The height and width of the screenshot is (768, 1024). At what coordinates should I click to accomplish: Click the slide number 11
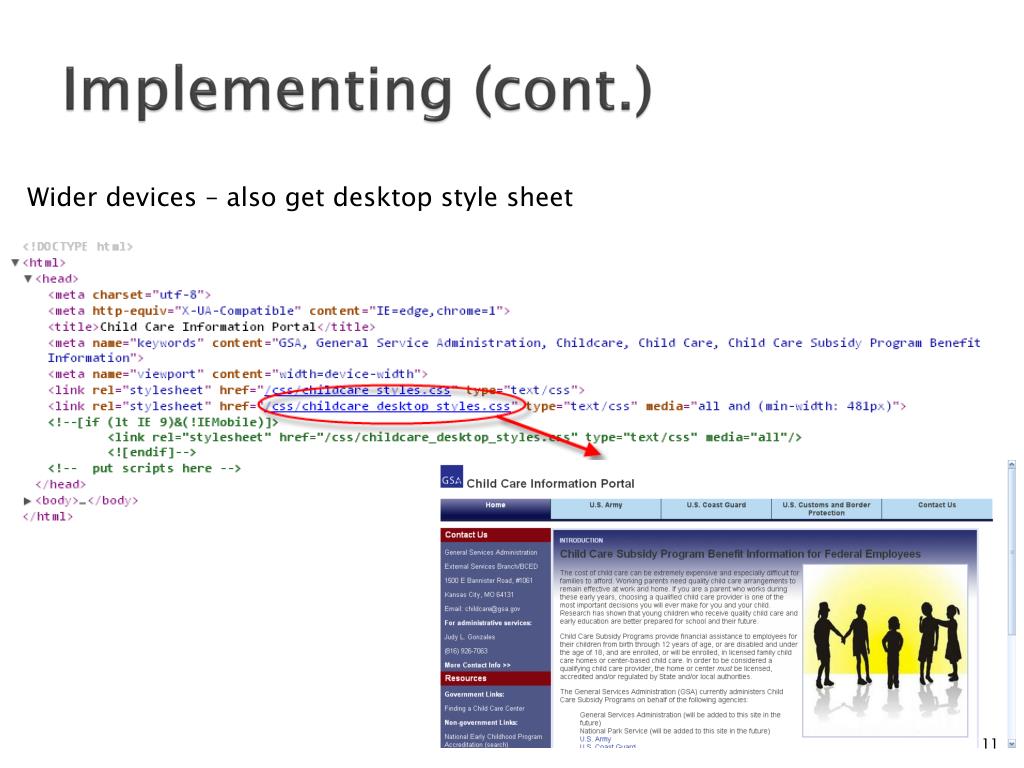990,743
